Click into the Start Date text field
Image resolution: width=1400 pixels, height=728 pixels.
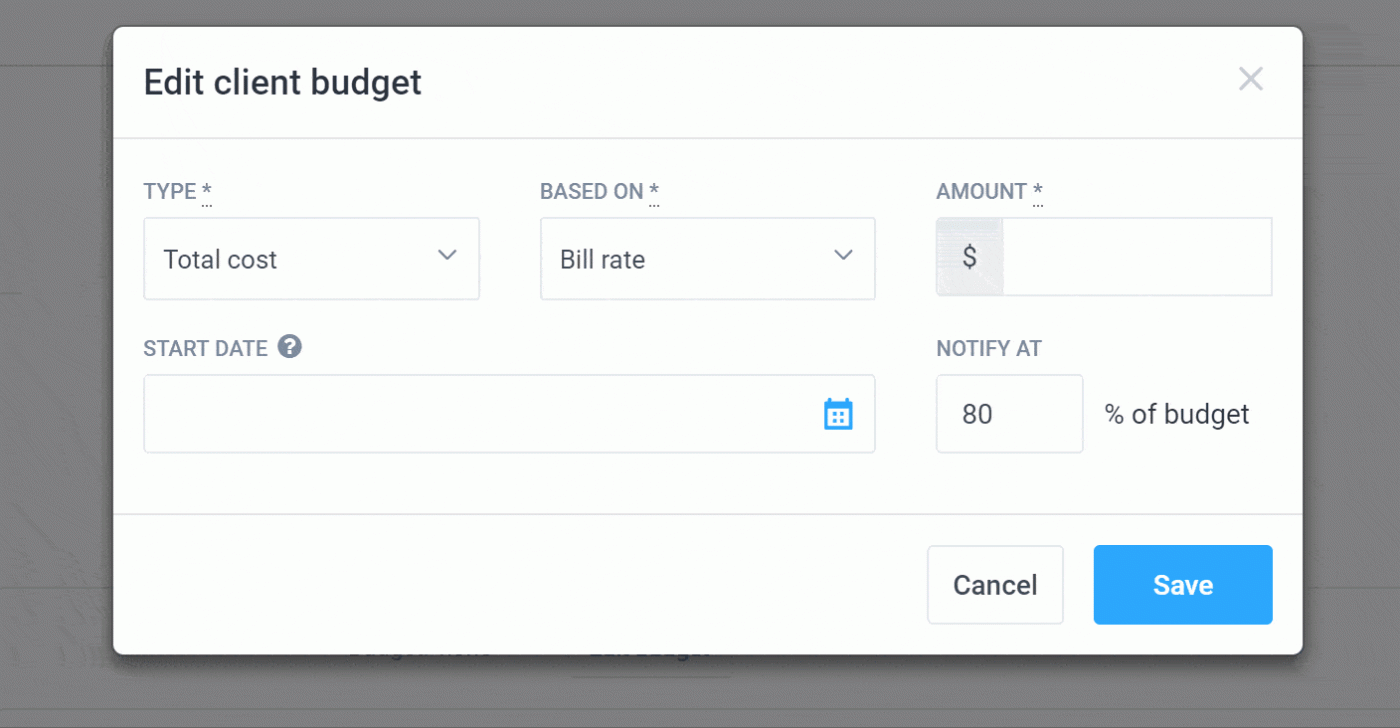(x=480, y=414)
